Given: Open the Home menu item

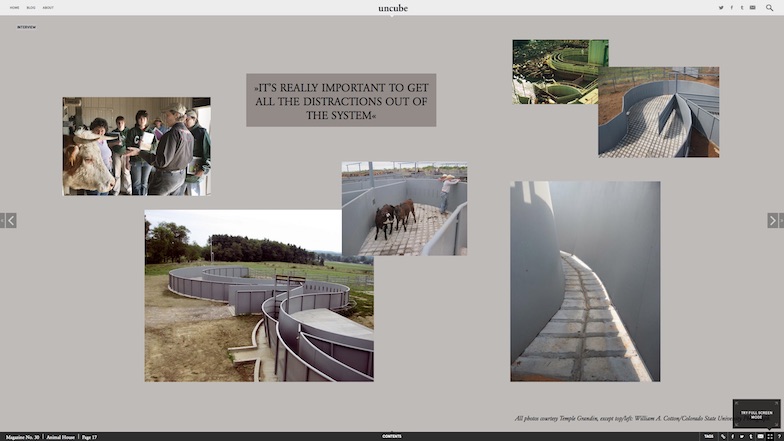Looking at the screenshot, I should pos(14,7).
